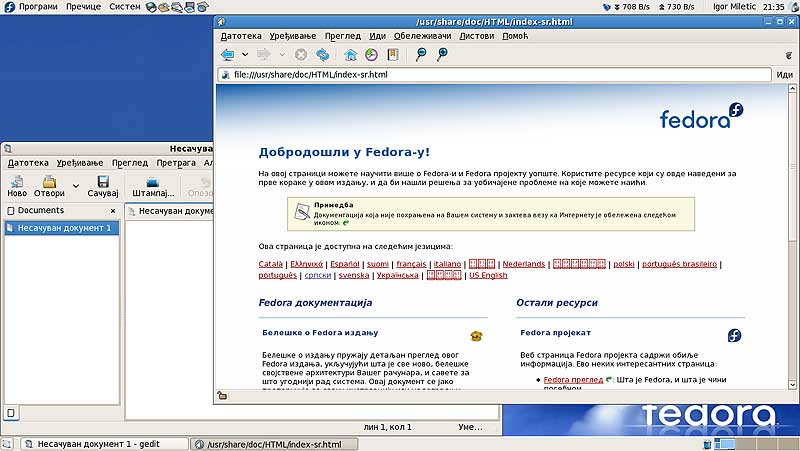800x451 pixels.
Task: Switch to index-sr.html taskbar button
Action: (274, 444)
